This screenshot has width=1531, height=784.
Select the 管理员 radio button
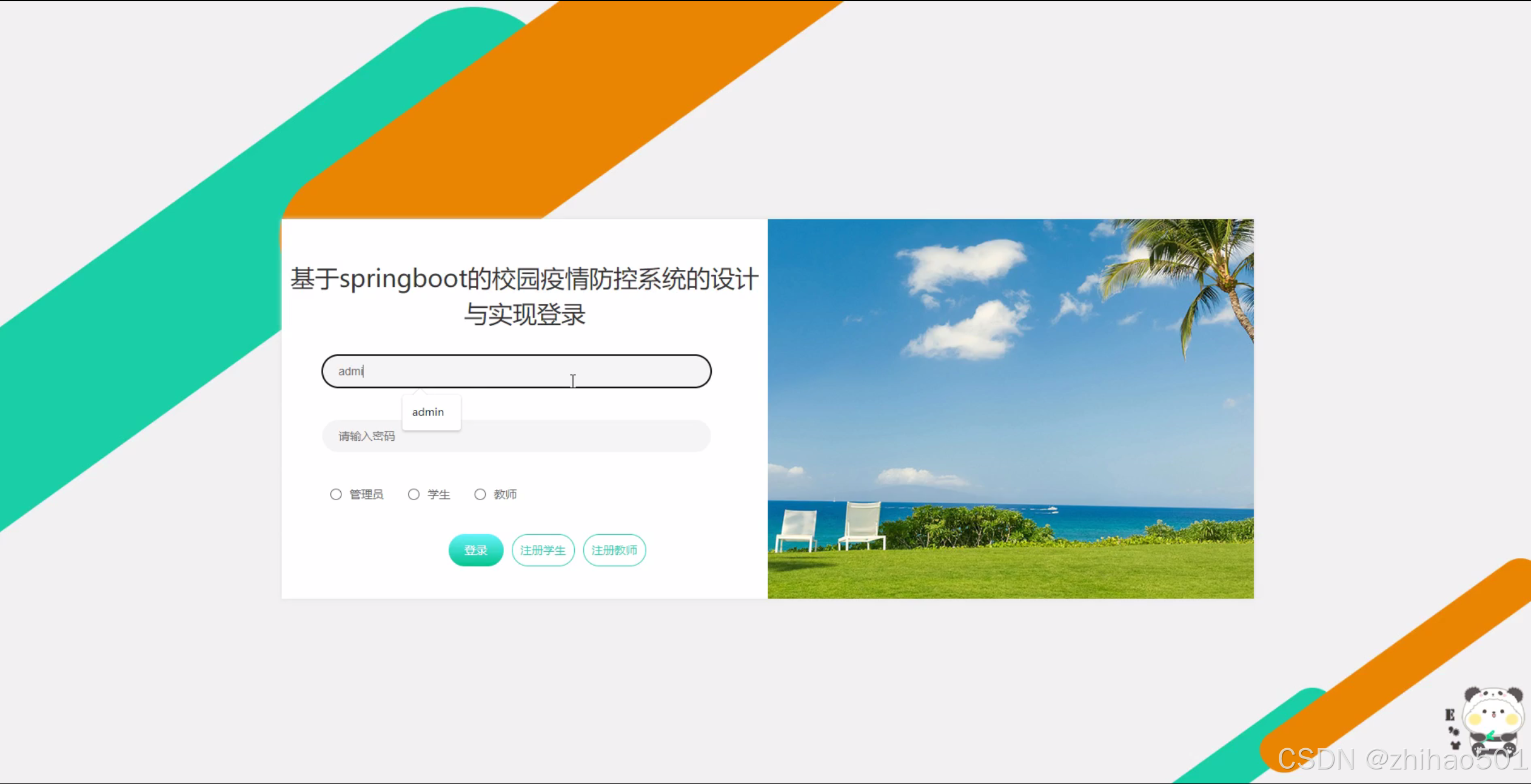[336, 494]
